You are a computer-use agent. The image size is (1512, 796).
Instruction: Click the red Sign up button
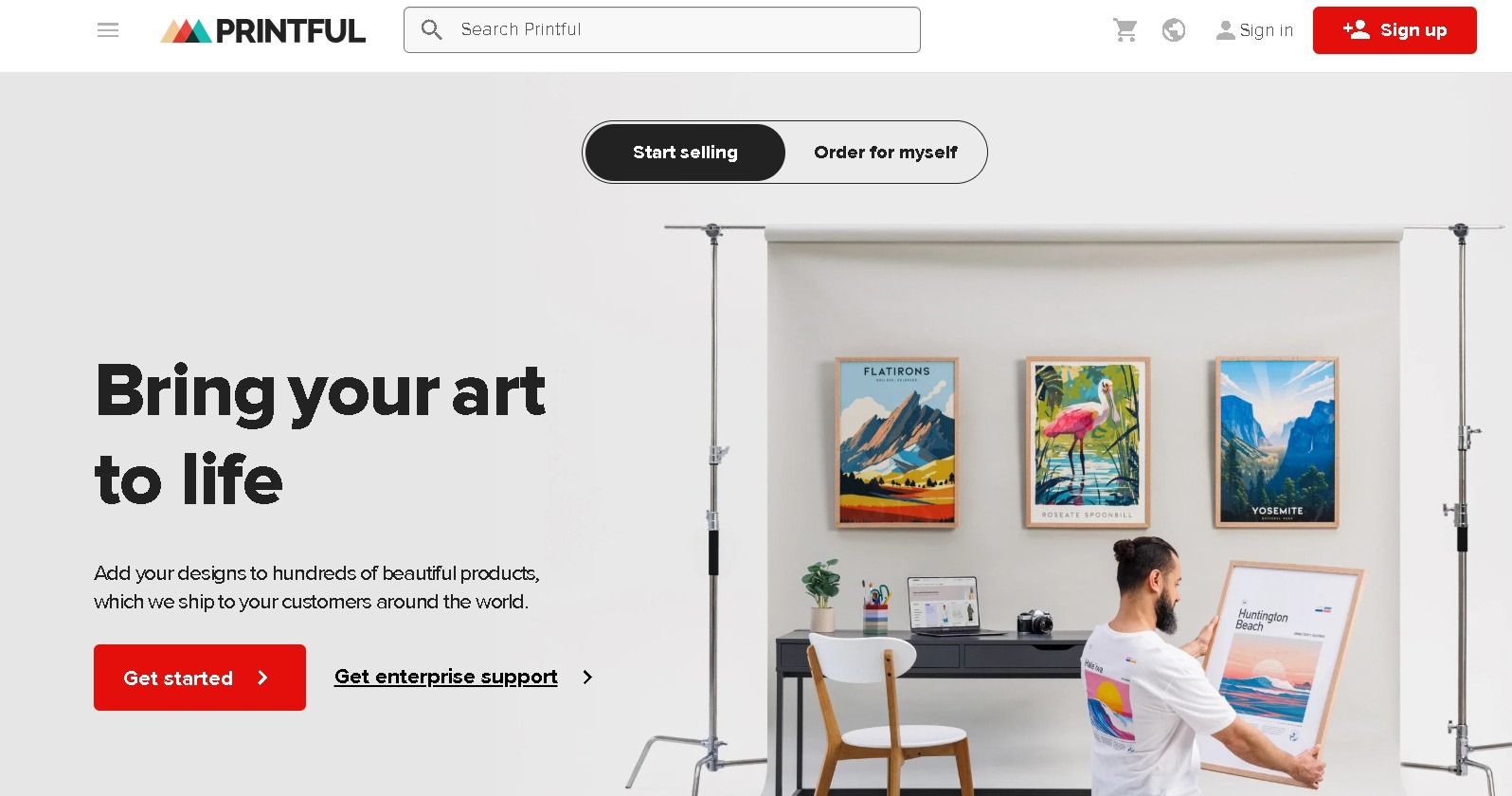(x=1395, y=30)
